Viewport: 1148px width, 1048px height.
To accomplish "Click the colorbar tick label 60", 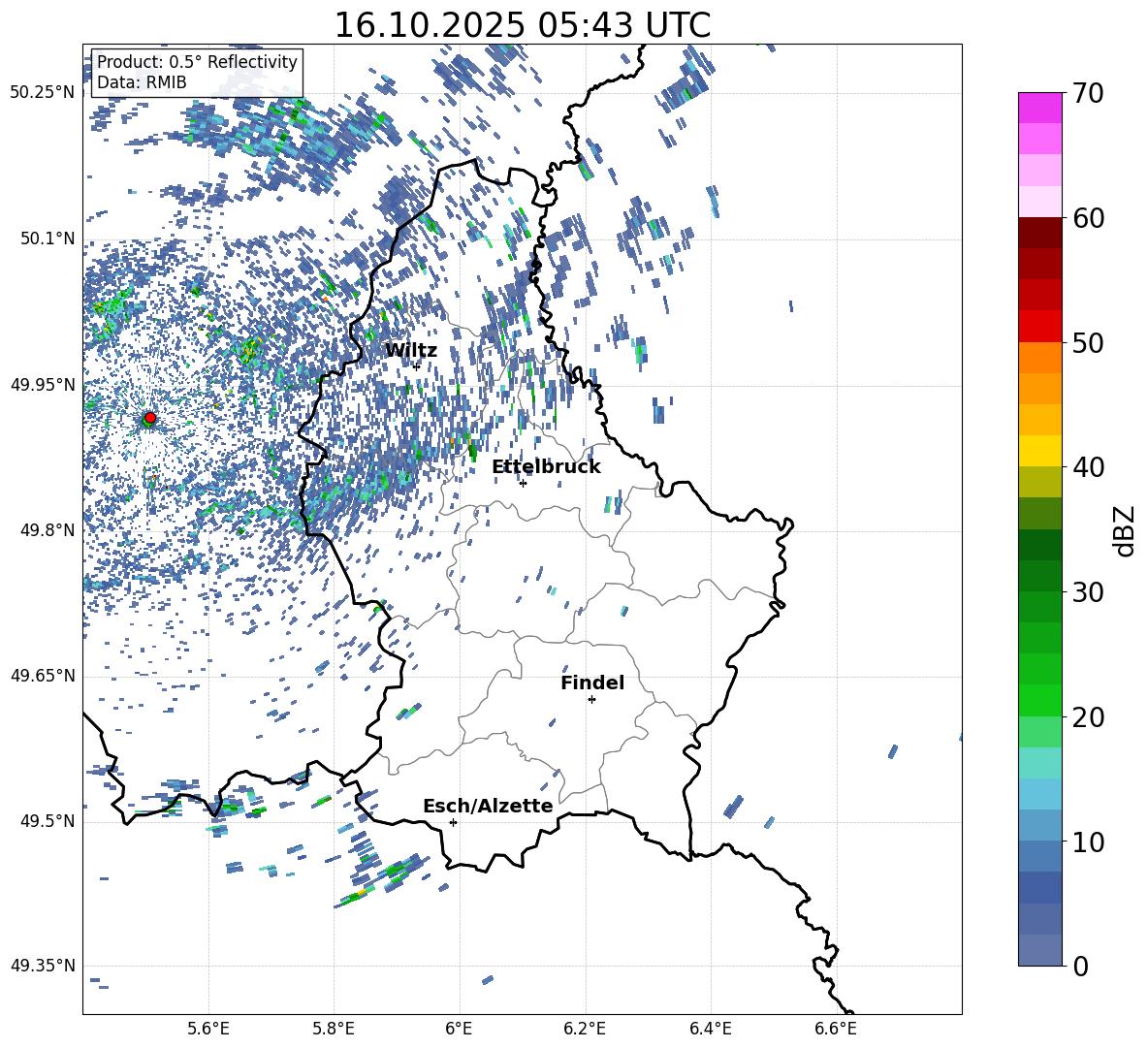I will pos(1088,218).
